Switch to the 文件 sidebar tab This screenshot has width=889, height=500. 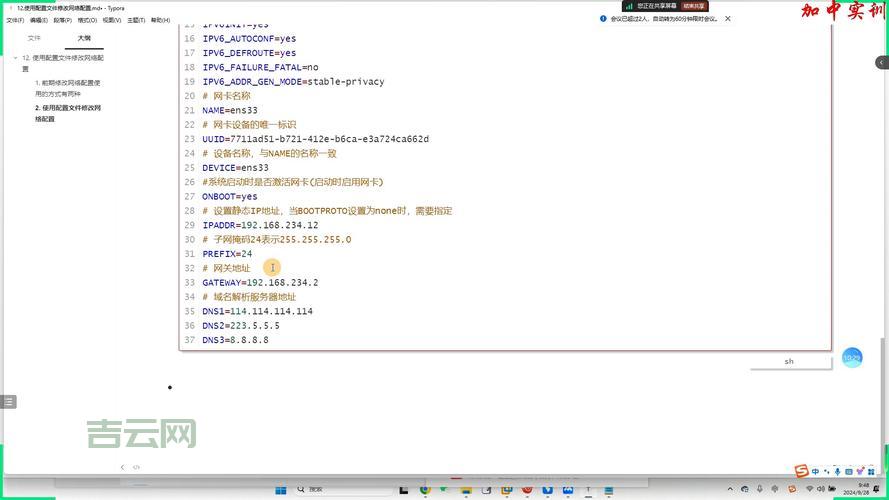[34, 38]
